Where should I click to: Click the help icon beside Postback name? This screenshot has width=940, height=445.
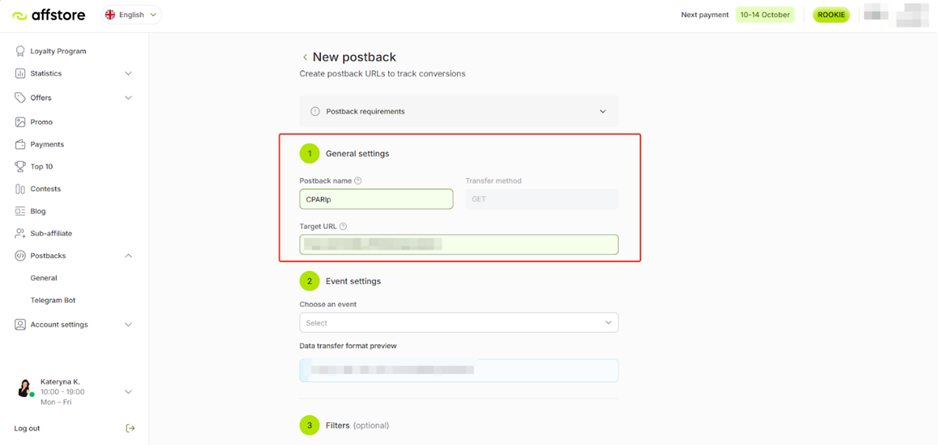358,181
